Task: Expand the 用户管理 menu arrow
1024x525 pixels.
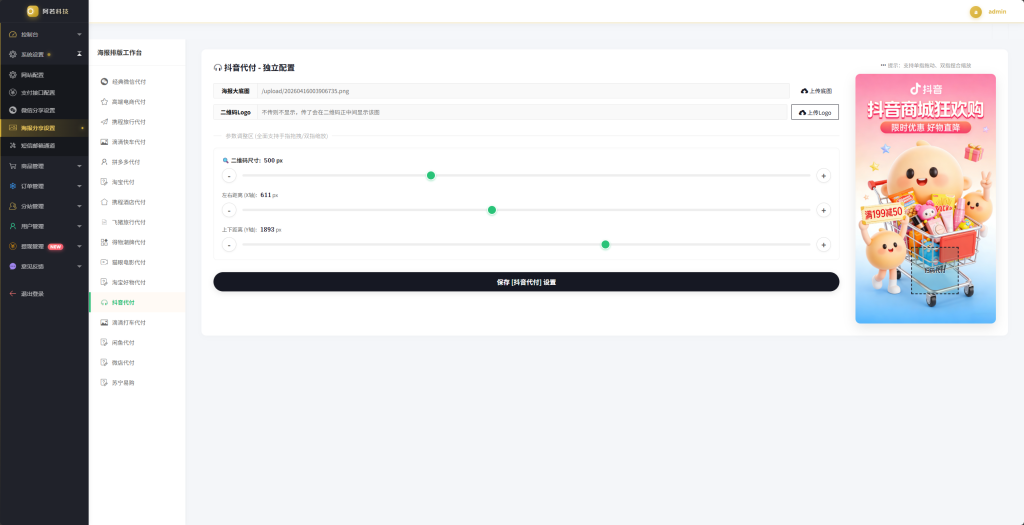Action: point(79,227)
